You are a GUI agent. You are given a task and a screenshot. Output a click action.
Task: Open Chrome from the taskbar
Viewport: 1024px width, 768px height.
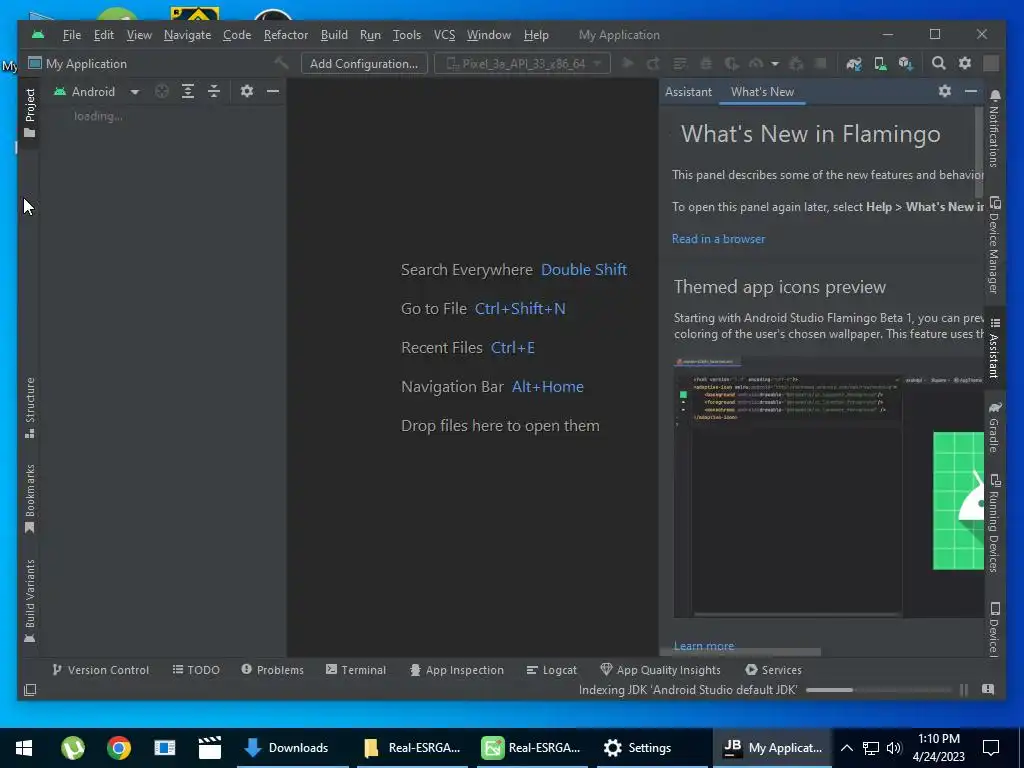[119, 748]
